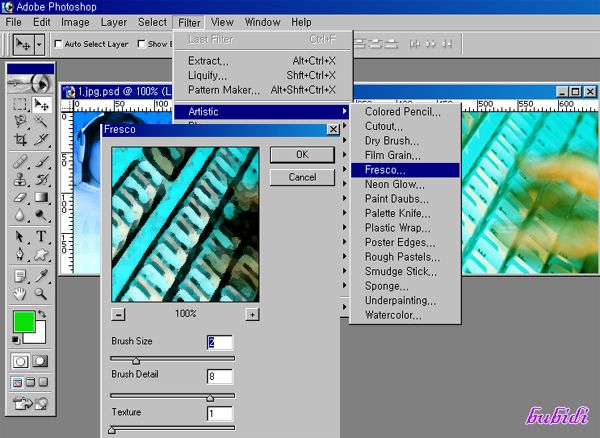This screenshot has width=600, height=438.
Task: Select the Dodge tool
Action: click(x=41, y=215)
